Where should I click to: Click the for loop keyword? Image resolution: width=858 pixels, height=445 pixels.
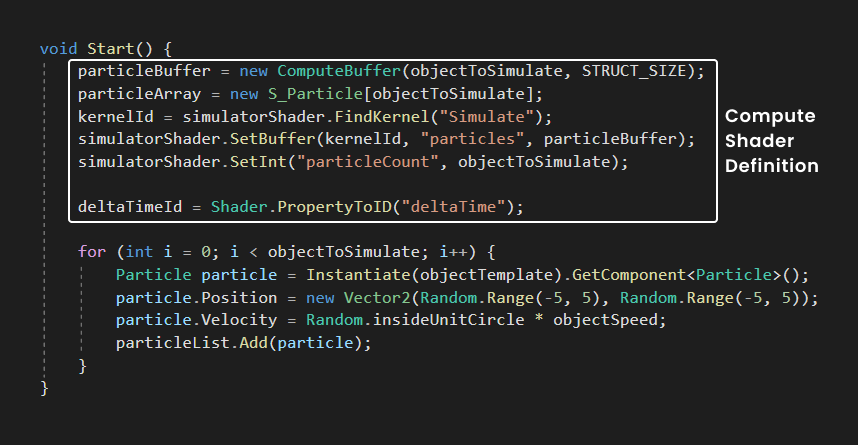click(92, 252)
